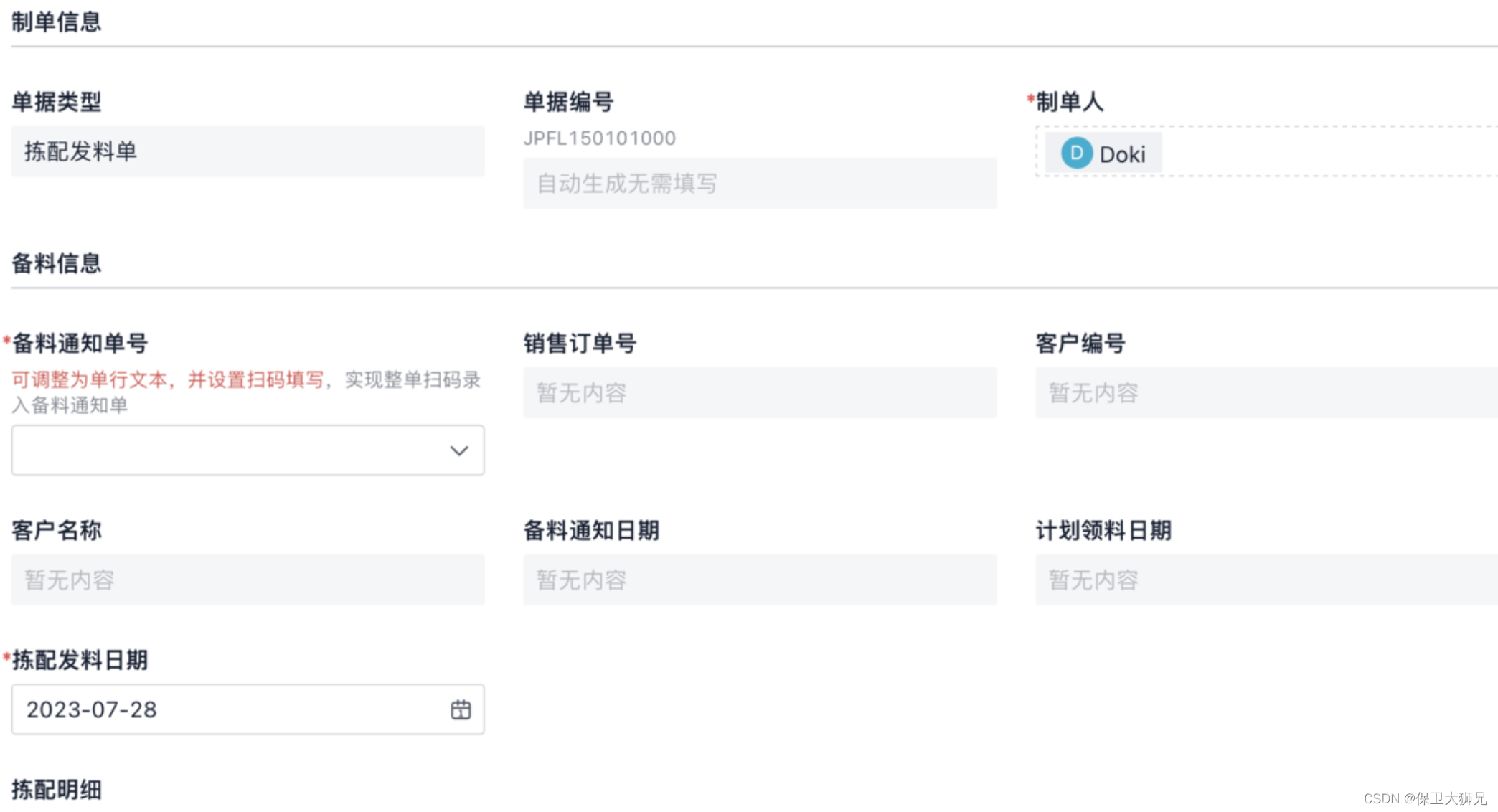The width and height of the screenshot is (1498, 812).
Task: Click the 客户名称 field
Action: coord(248,580)
